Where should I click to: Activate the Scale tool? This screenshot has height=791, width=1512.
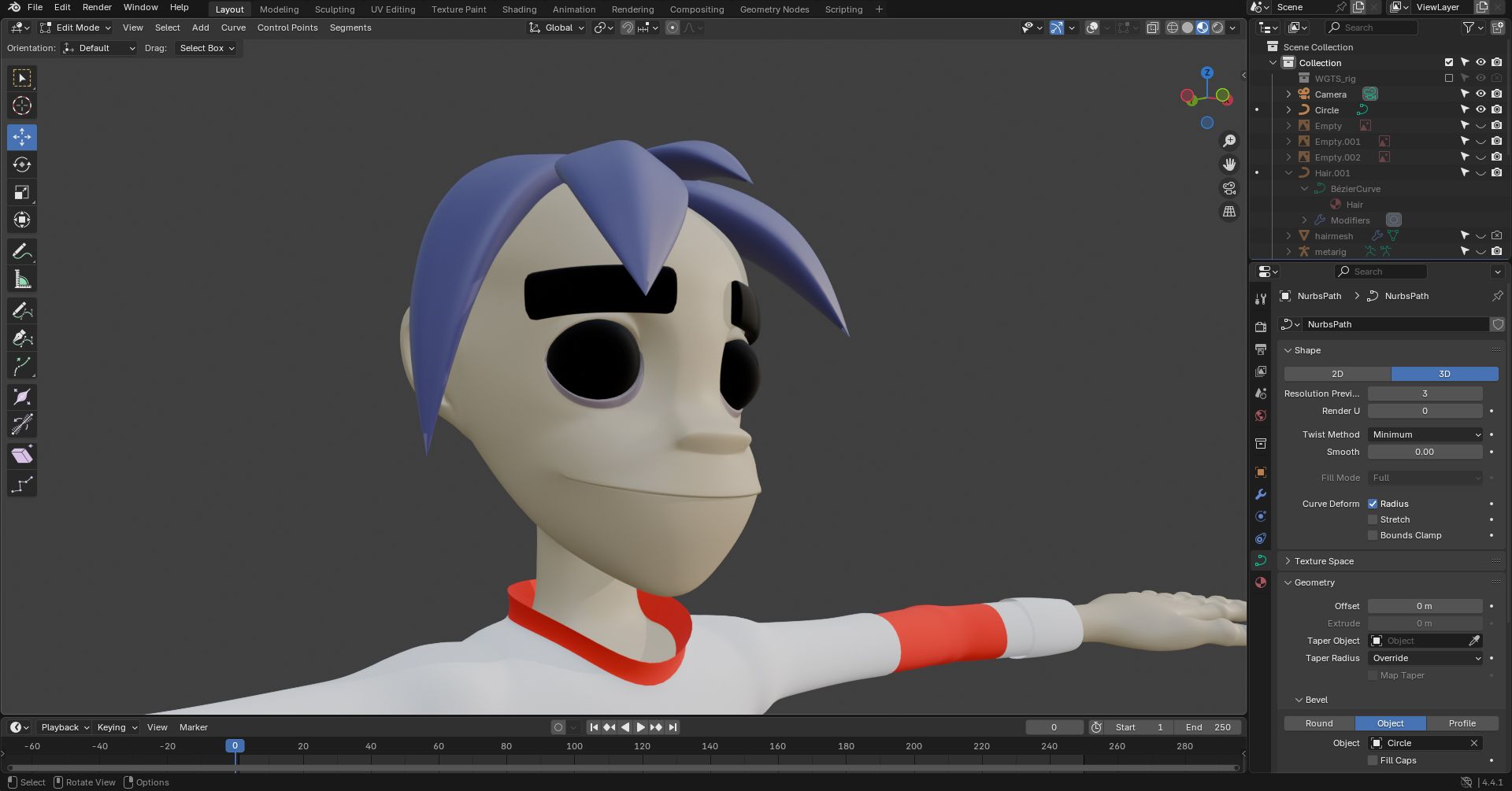click(22, 193)
